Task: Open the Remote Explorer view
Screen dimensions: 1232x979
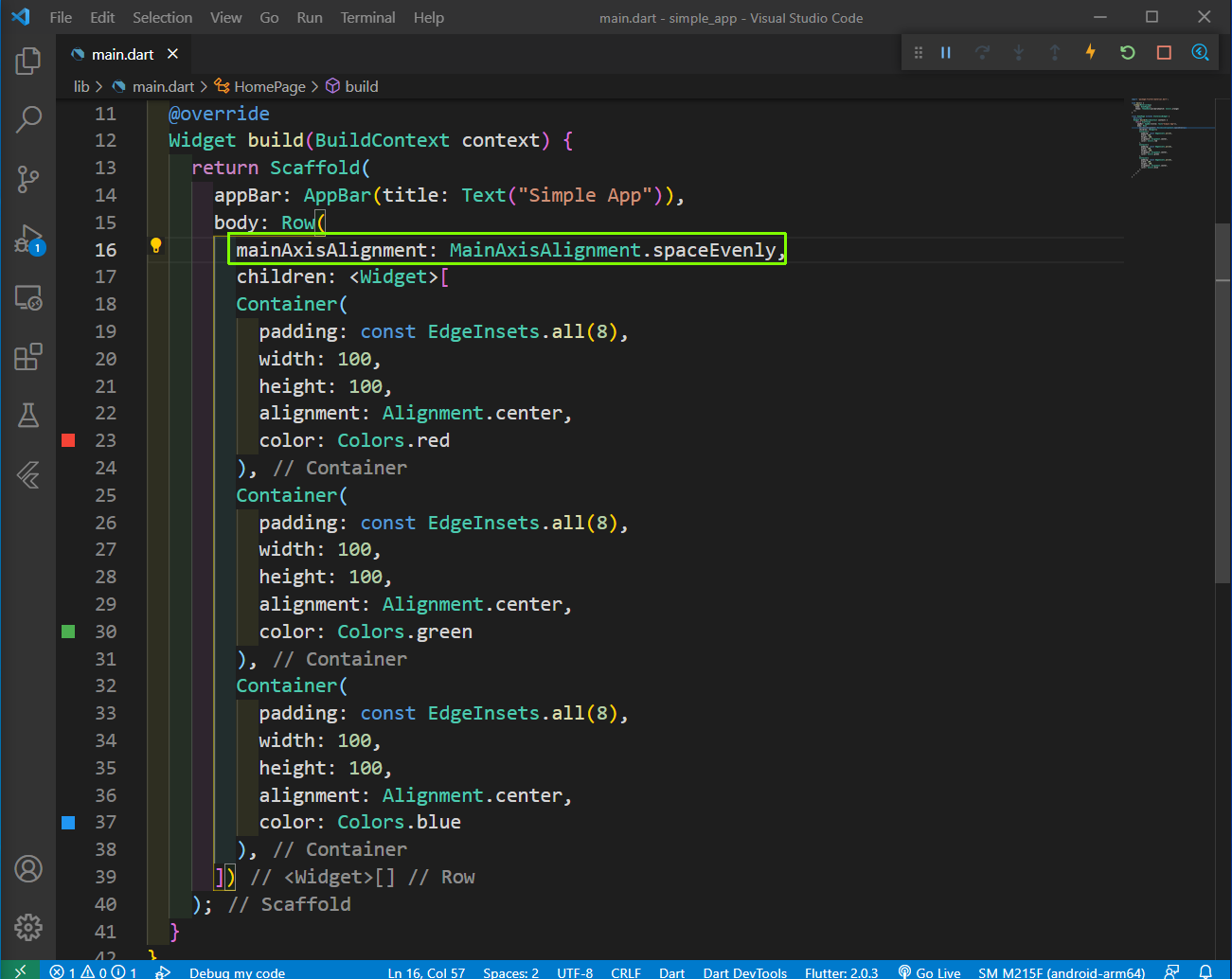Action: tap(28, 298)
